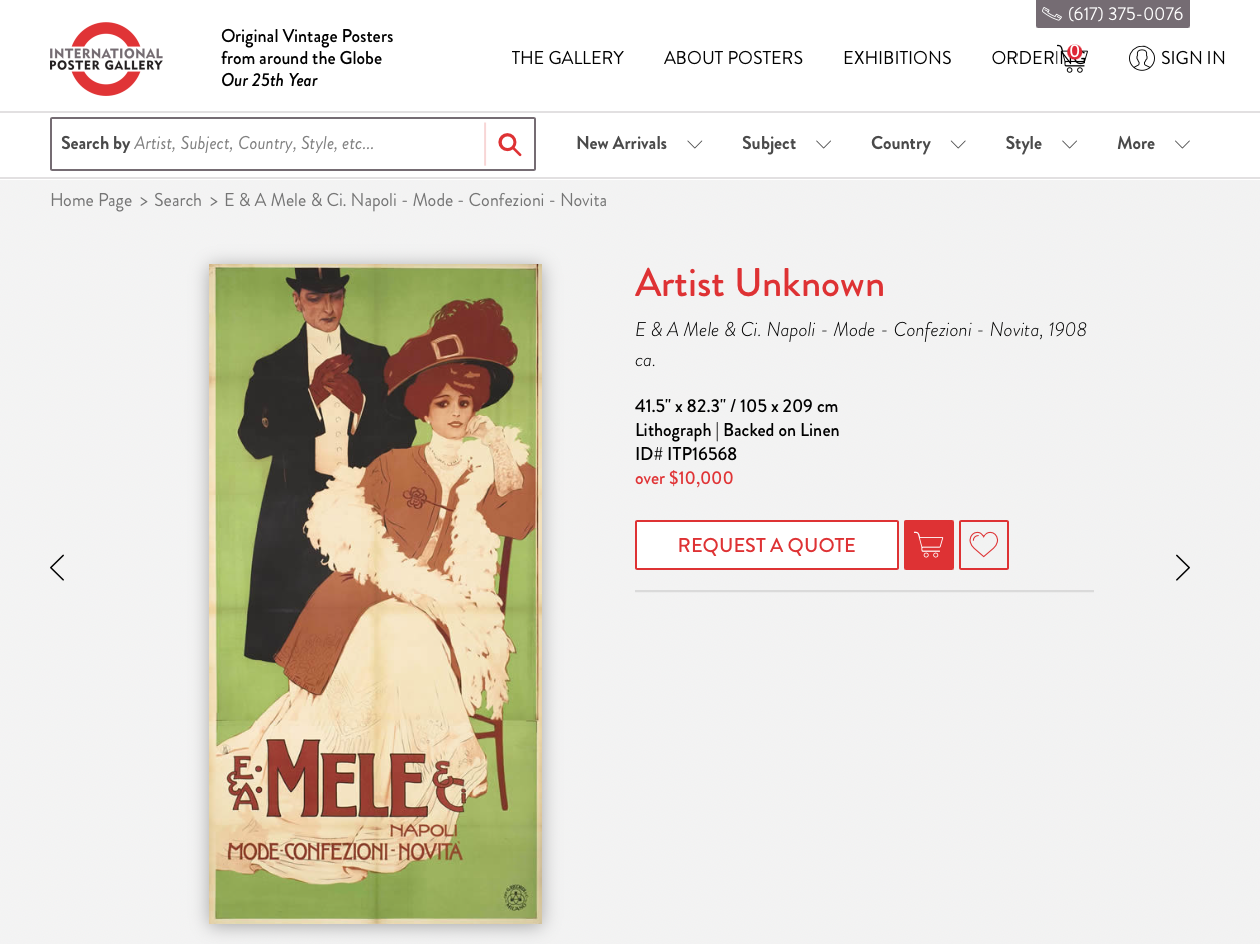Click the poster dimensions text
The width and height of the screenshot is (1260, 944).
[736, 406]
